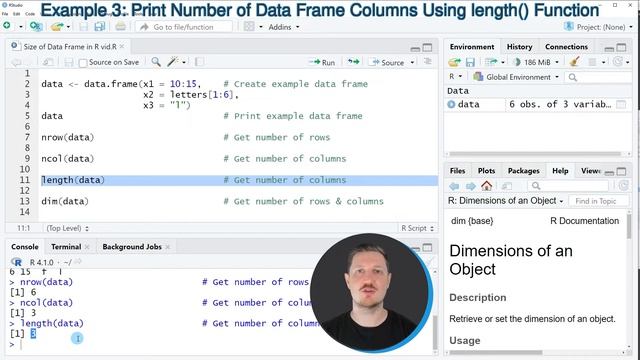Open the code tools magic wand

[173, 62]
